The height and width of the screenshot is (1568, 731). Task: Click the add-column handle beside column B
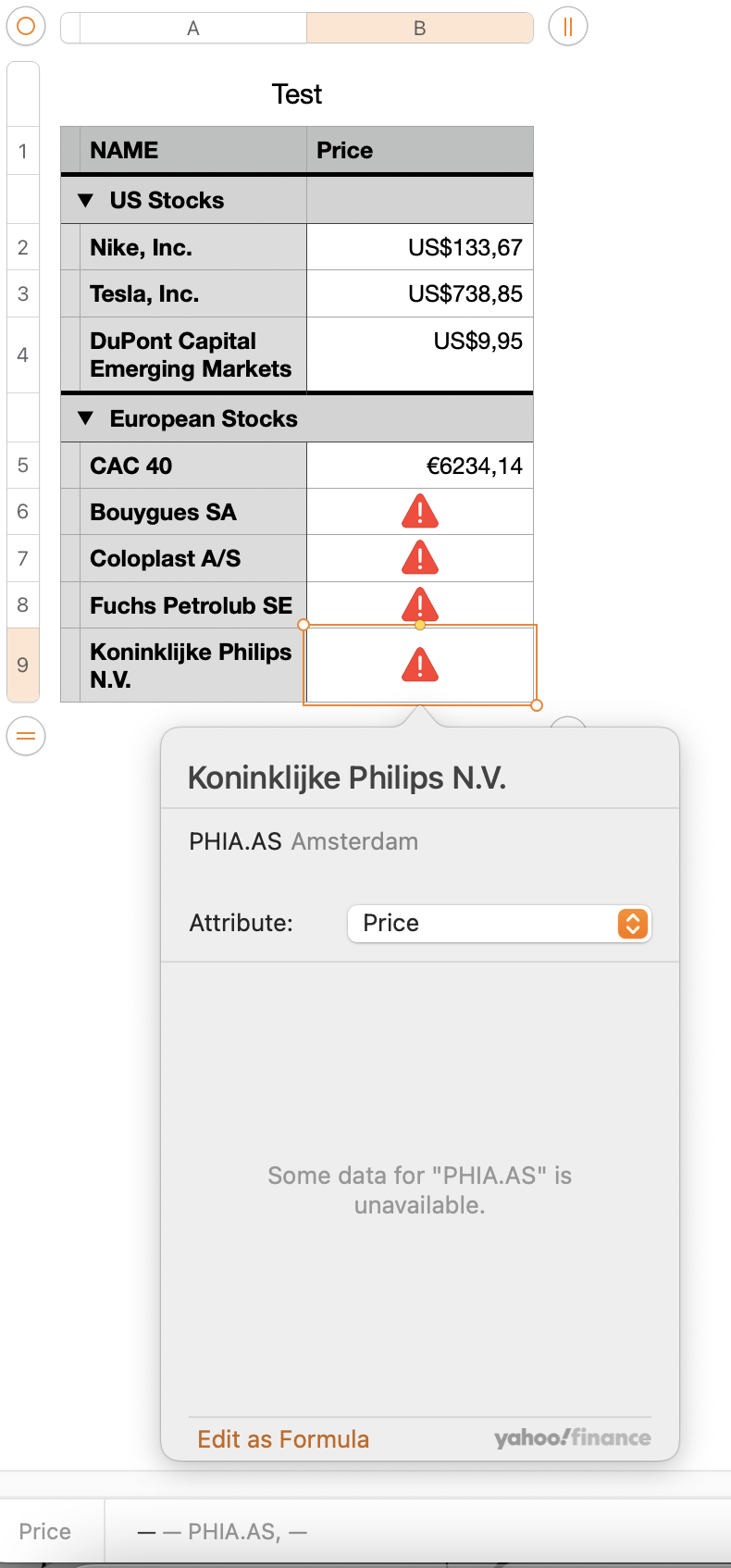tap(567, 26)
